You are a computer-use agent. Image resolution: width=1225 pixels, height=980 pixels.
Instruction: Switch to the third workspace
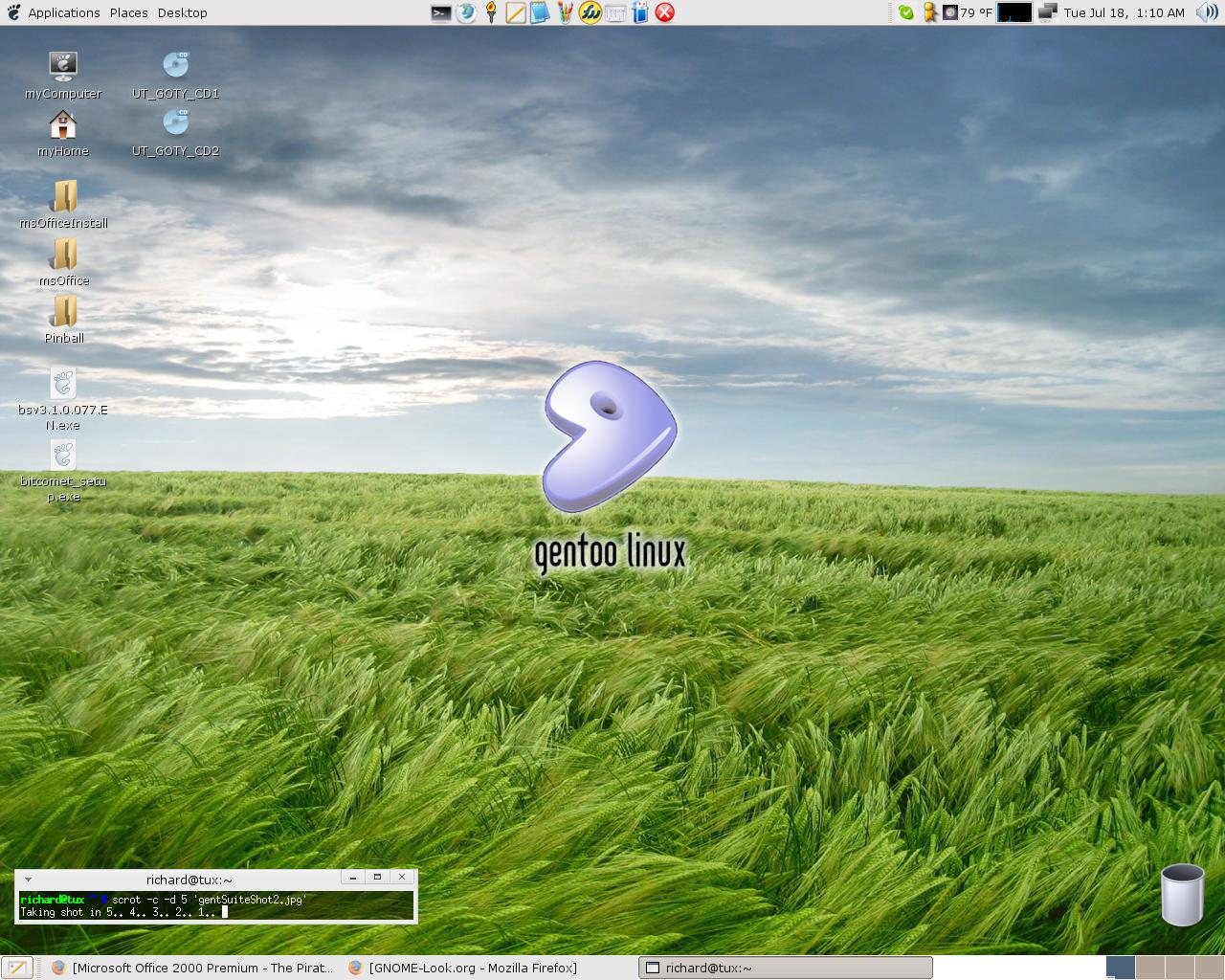[x=1179, y=968]
